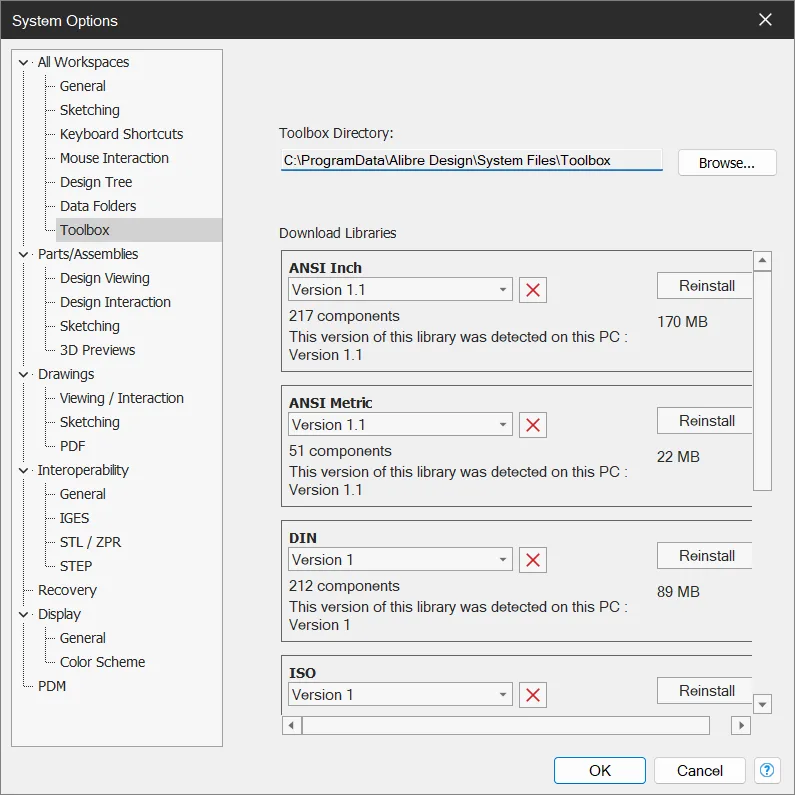Click the vertical scrollbar thumb of libraries
The height and width of the screenshot is (795, 795).
[x=762, y=381]
